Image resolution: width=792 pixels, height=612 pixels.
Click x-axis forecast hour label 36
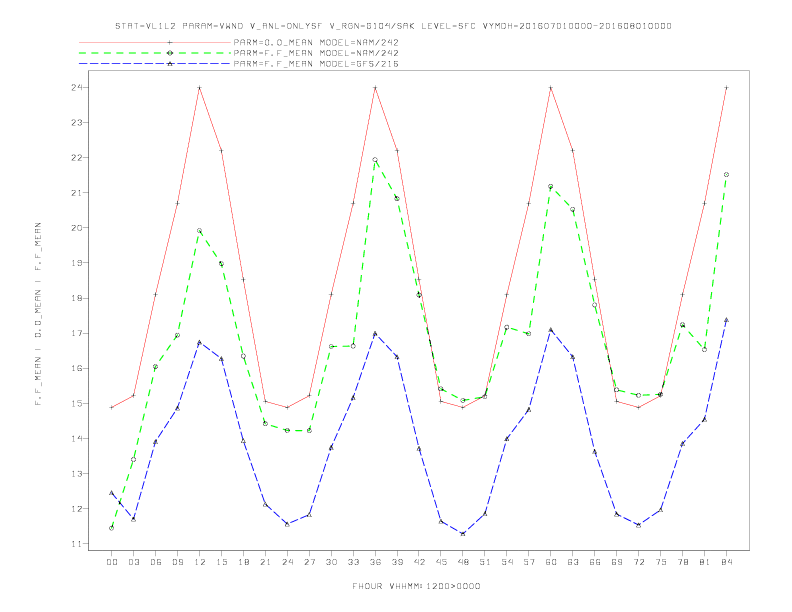coord(375,562)
